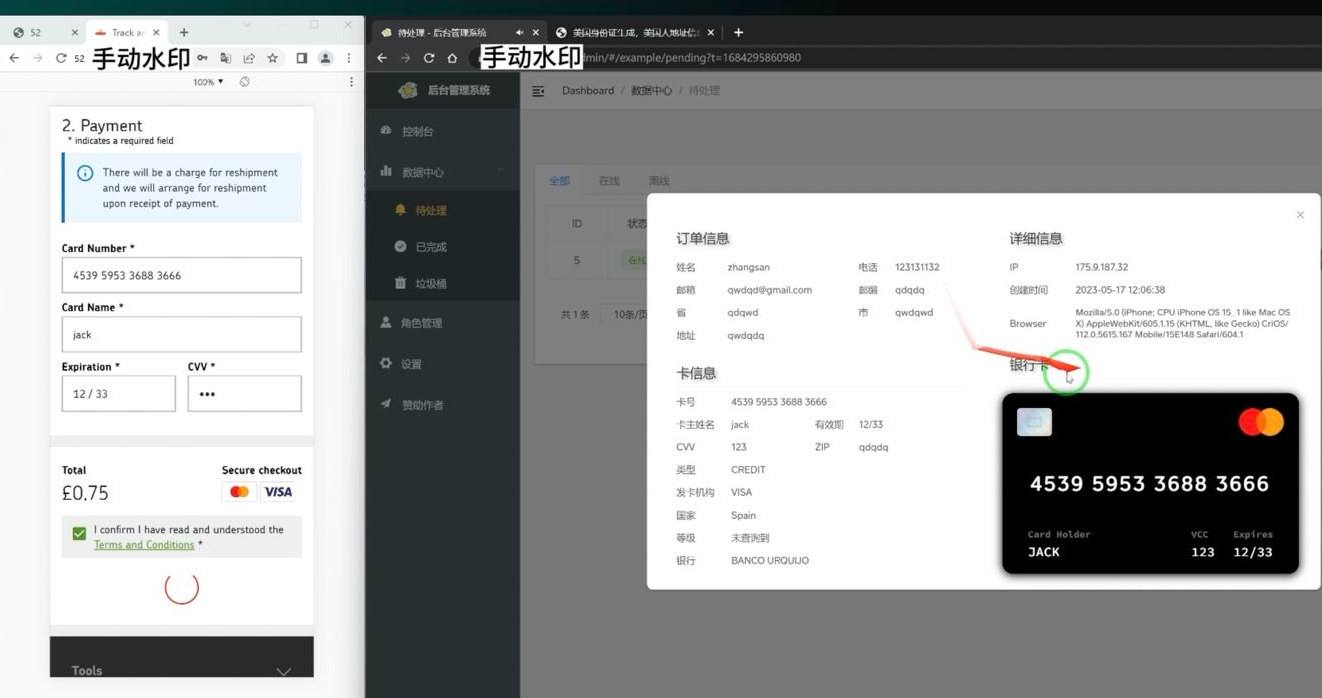Mute the audio on the 待处理 tab

pos(519,33)
